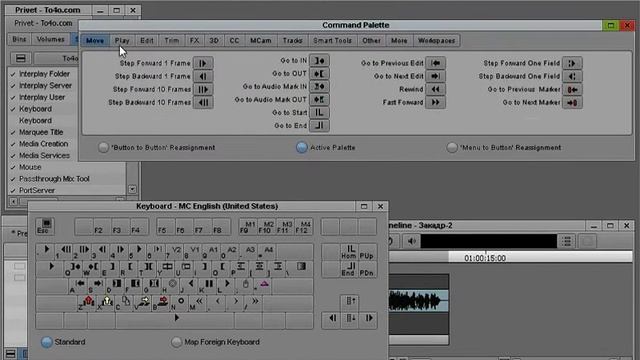This screenshot has width=640, height=360.
Task: Click the Other tab in Command Palette
Action: click(x=371, y=40)
